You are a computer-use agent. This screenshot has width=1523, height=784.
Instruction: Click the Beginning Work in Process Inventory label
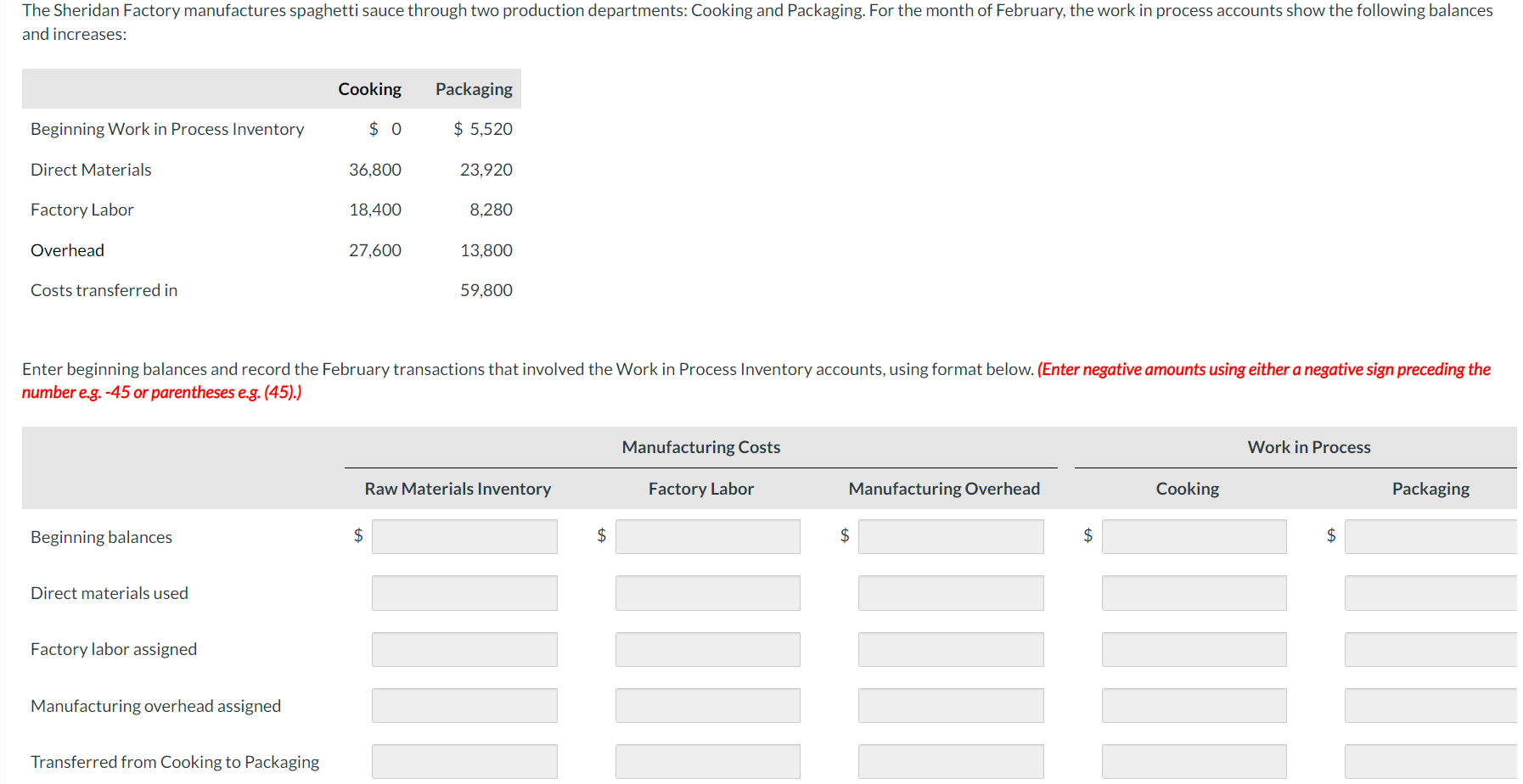167,129
